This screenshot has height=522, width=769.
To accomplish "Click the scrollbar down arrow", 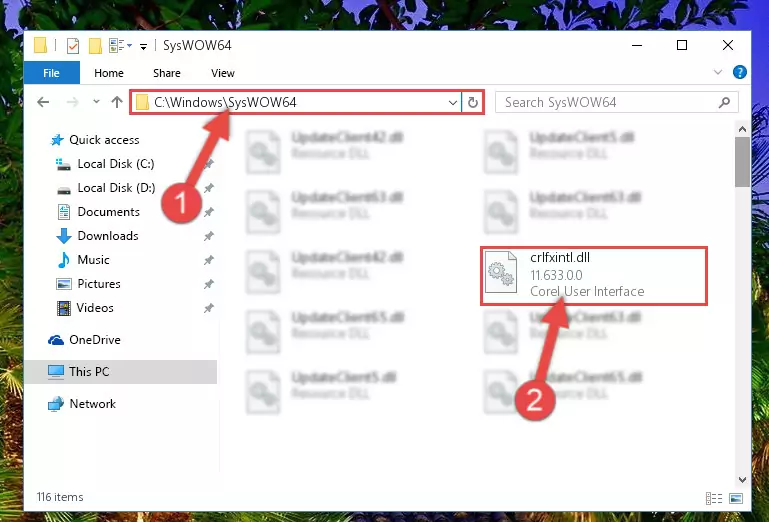I will click(742, 480).
